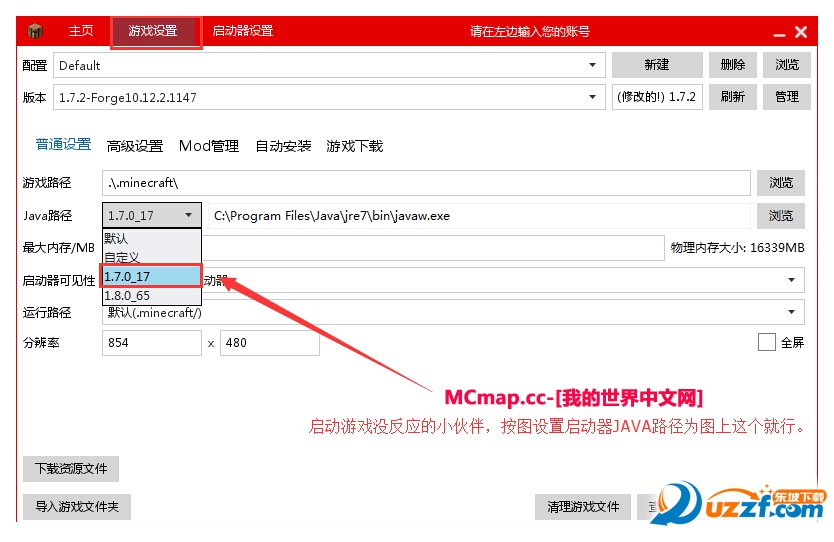Image resolution: width=834 pixels, height=542 pixels.
Task: Click the 新建 config button
Action: 657,65
